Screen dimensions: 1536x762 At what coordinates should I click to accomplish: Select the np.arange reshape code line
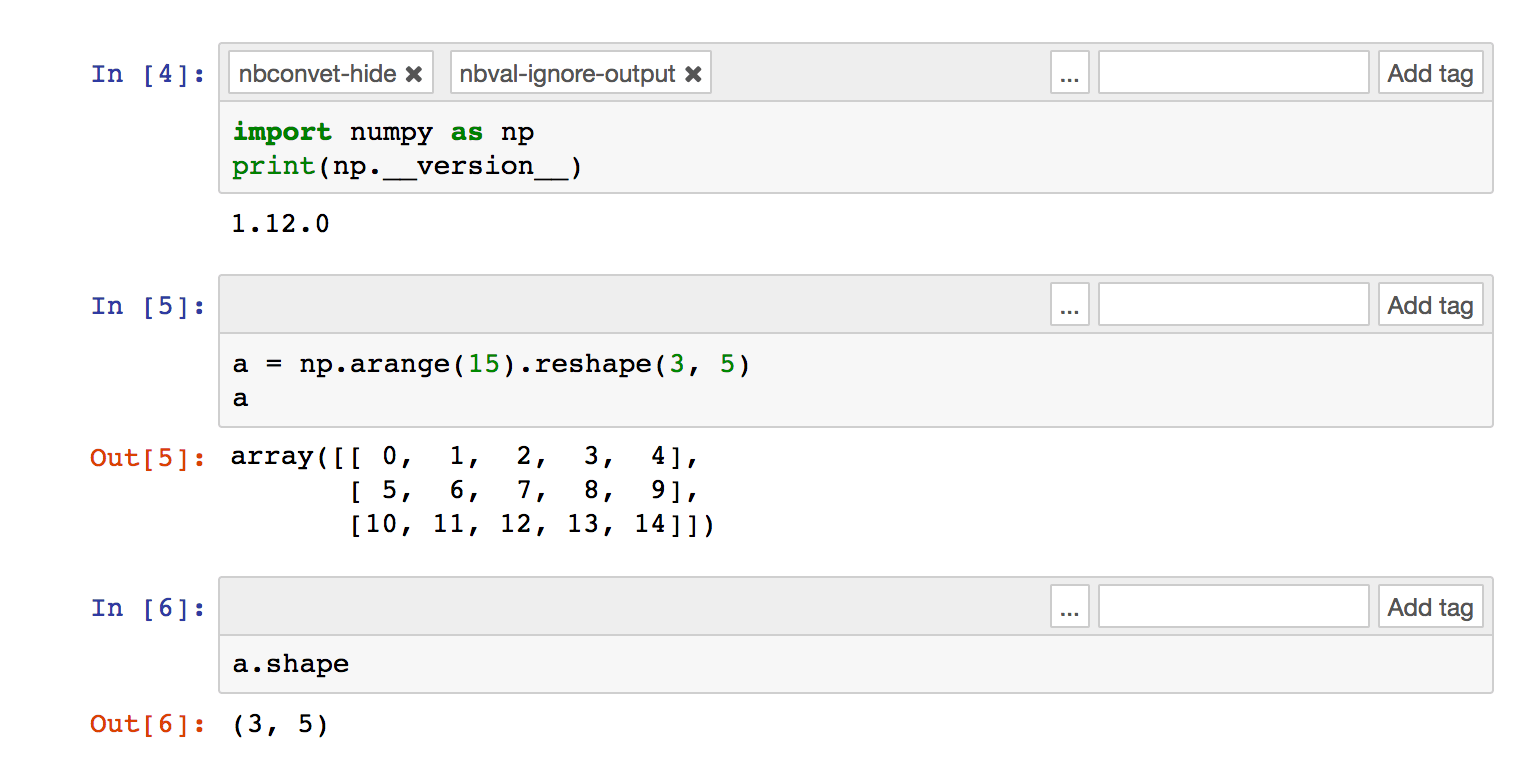489,363
